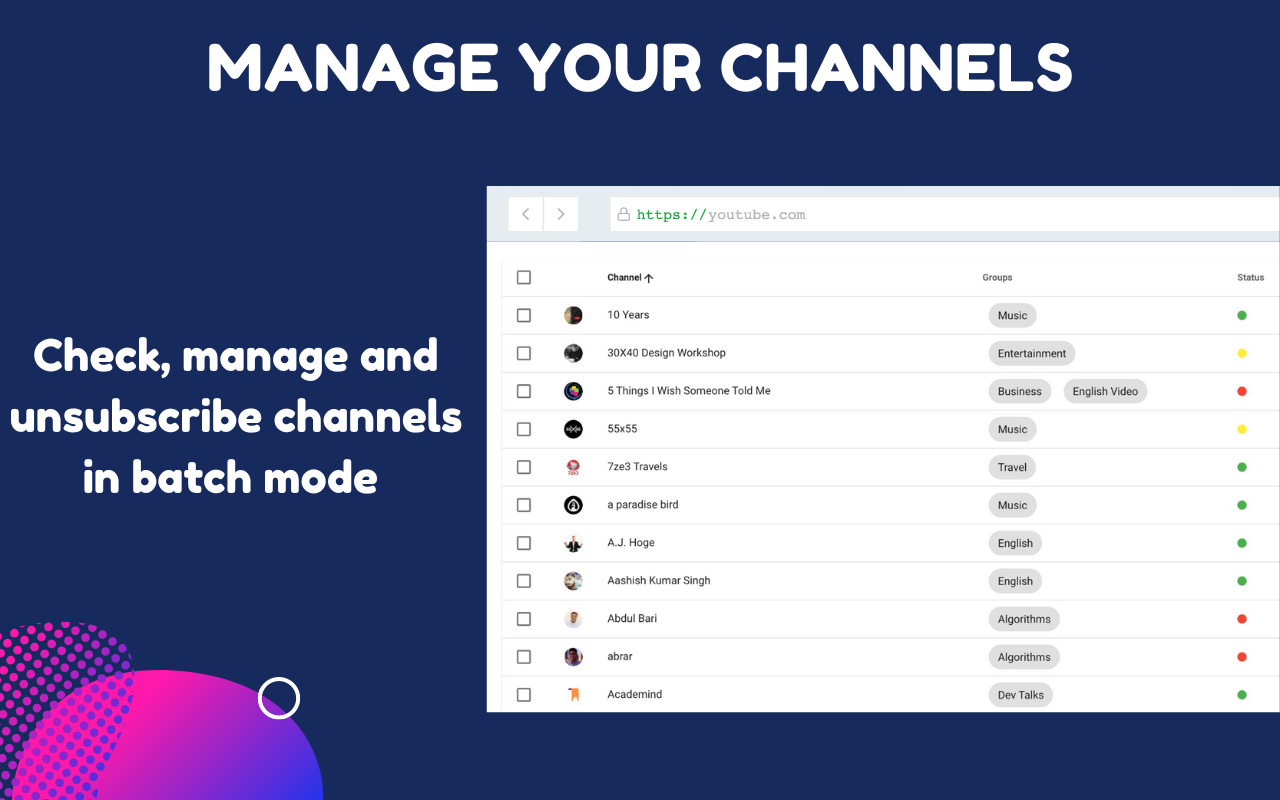Click the Groups column header
This screenshot has height=800, width=1280.
(x=997, y=277)
